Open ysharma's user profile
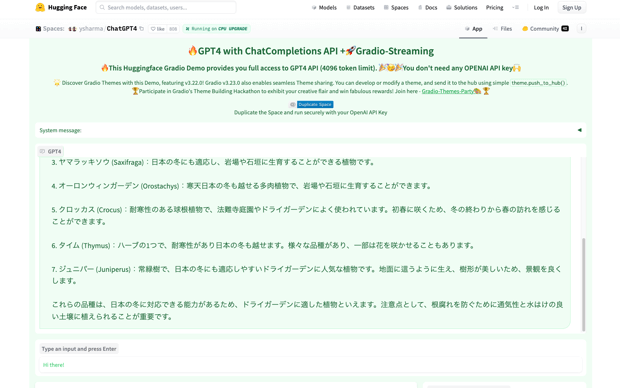620x388 pixels. pos(91,29)
